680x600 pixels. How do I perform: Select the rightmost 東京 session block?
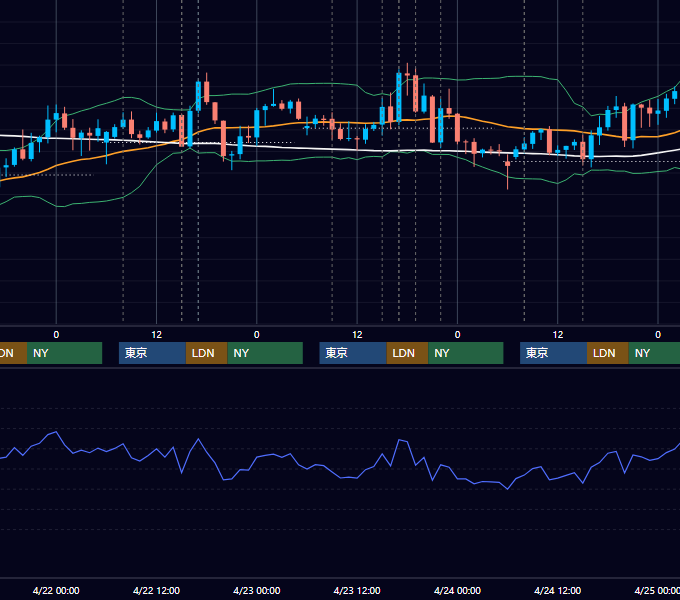tap(553, 353)
